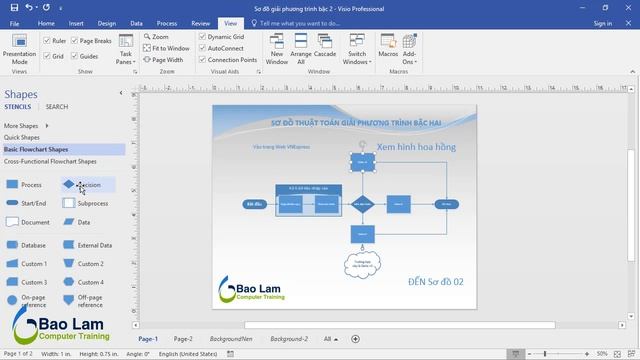Open the Switch Windows dropdown
The image size is (640, 360).
[357, 49]
